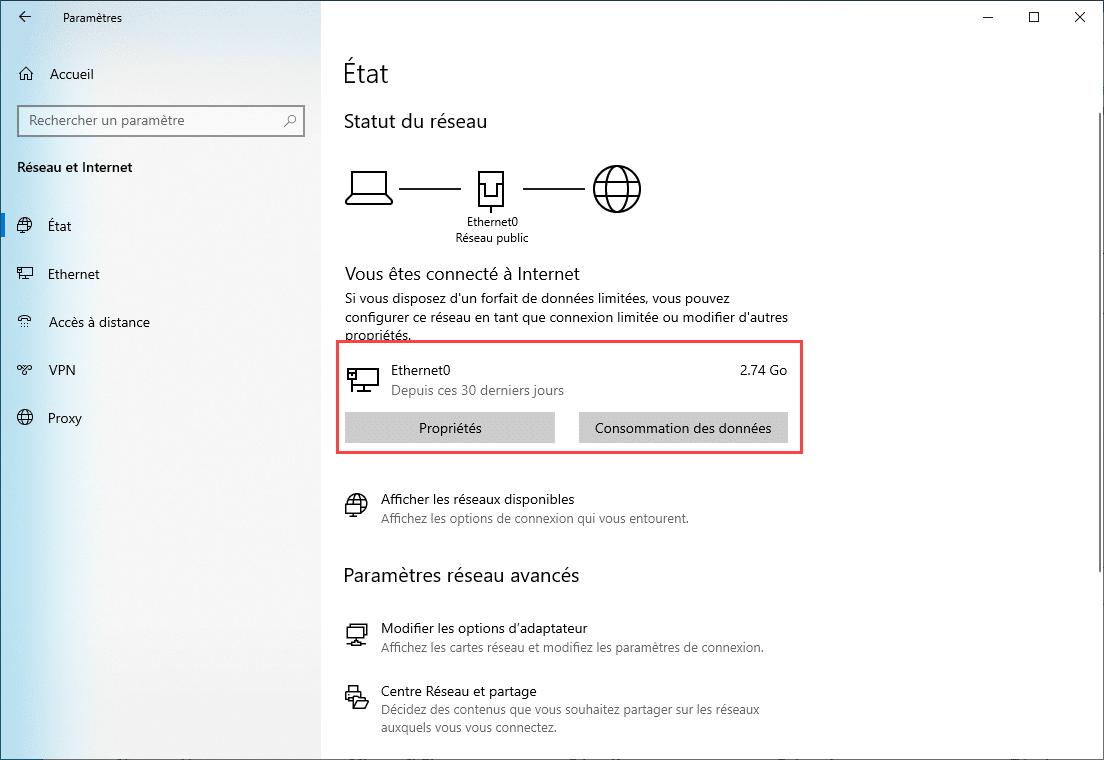Select the Proxy globe icon
1104x760 pixels.
click(25, 417)
